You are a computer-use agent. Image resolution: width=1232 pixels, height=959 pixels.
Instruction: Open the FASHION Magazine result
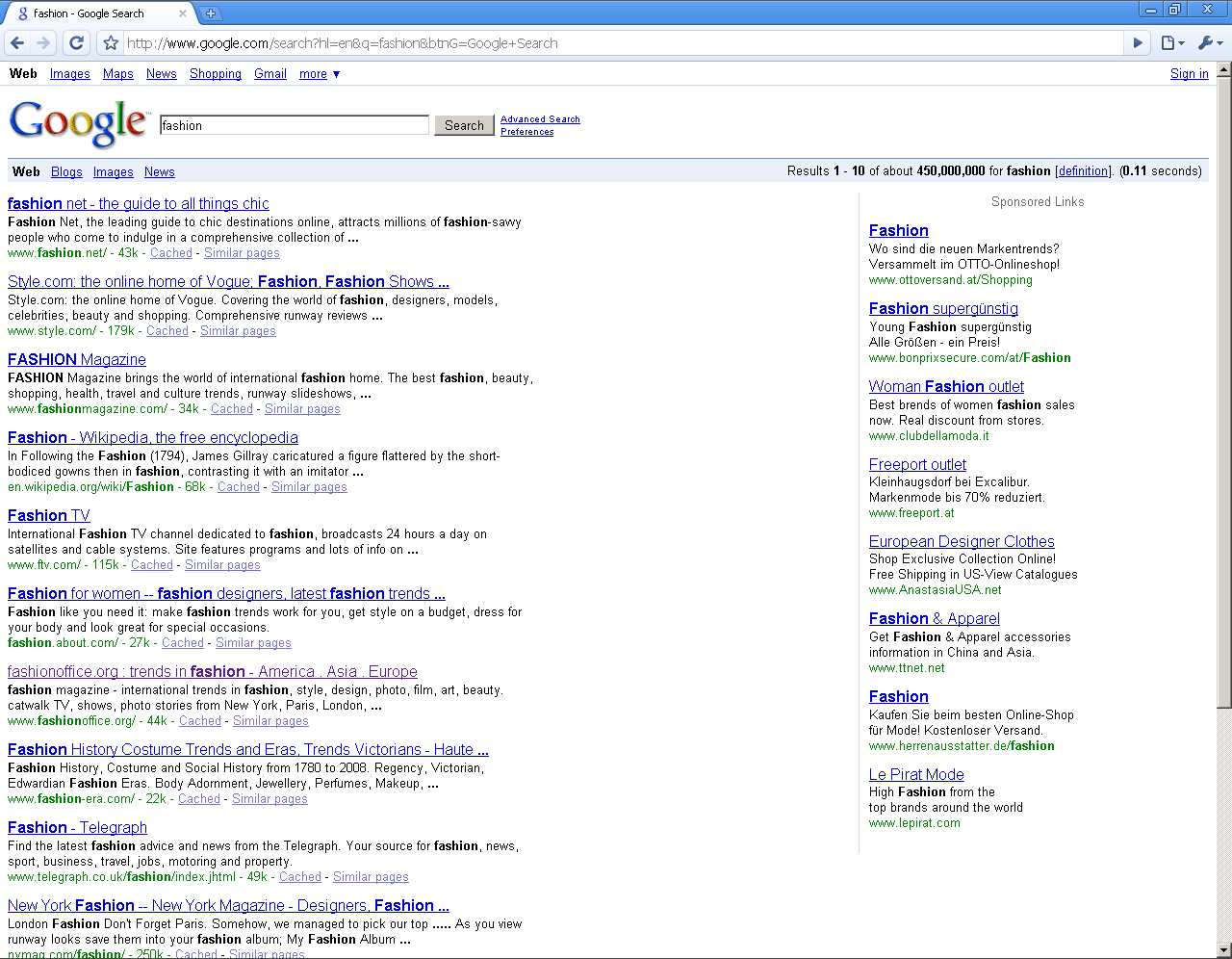point(77,359)
